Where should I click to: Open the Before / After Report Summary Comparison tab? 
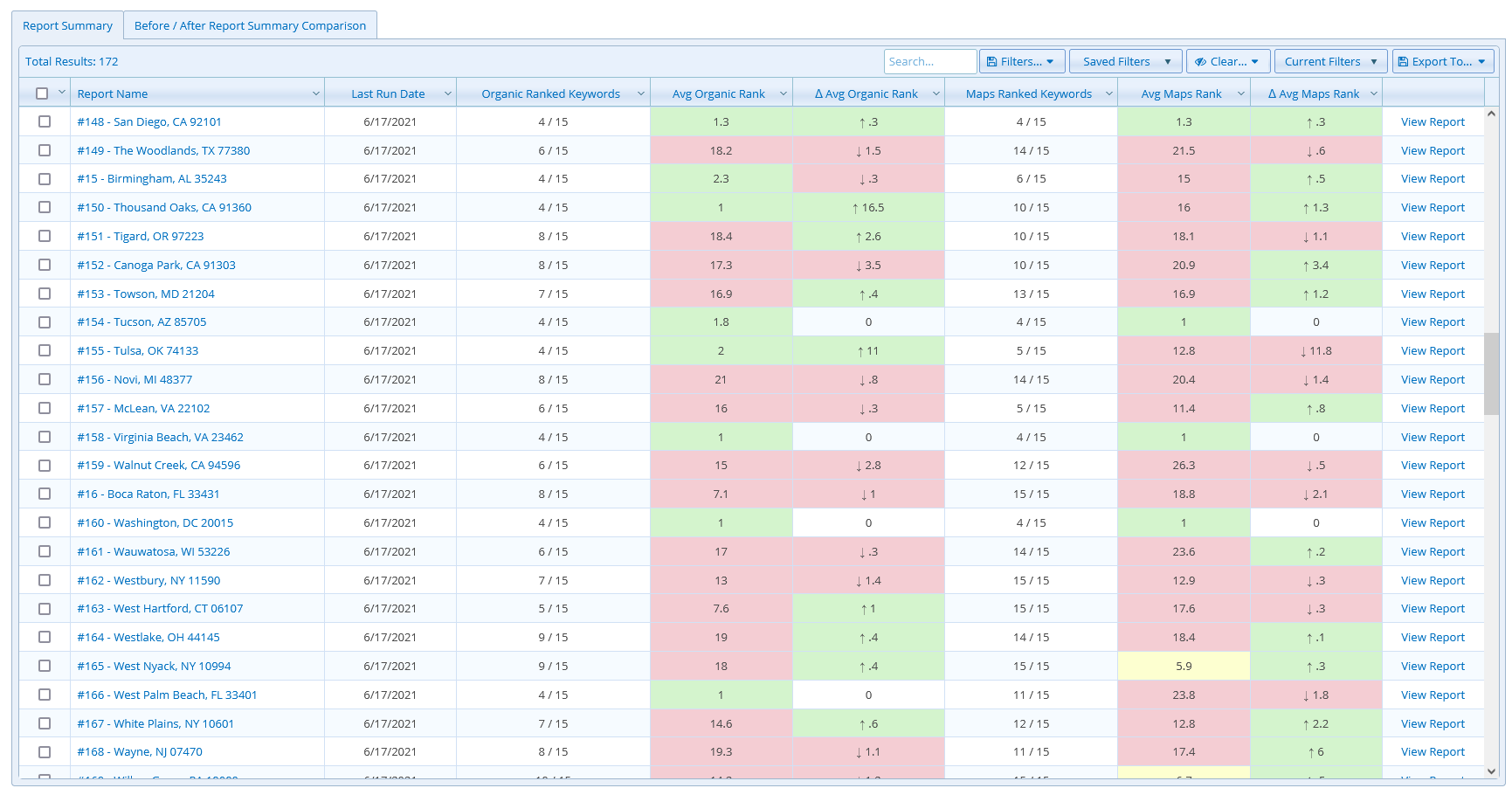pyautogui.click(x=250, y=26)
